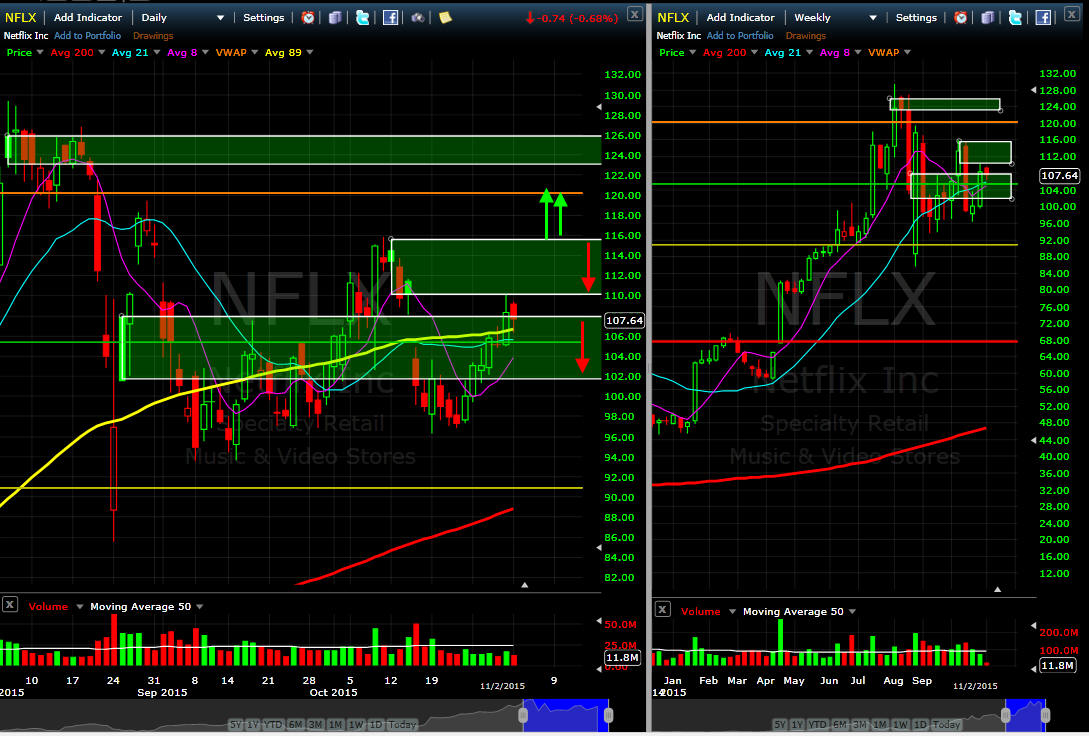
Task: Close the Daily chart's volume panel
Action: 9,605
